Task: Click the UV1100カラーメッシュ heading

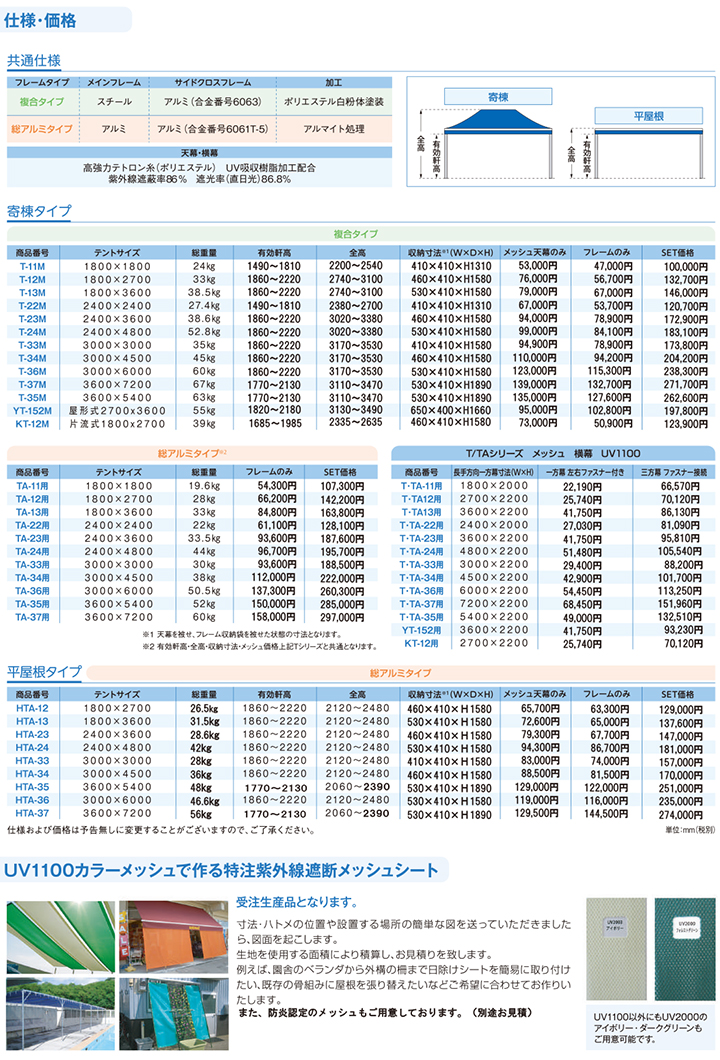Action: (222, 871)
